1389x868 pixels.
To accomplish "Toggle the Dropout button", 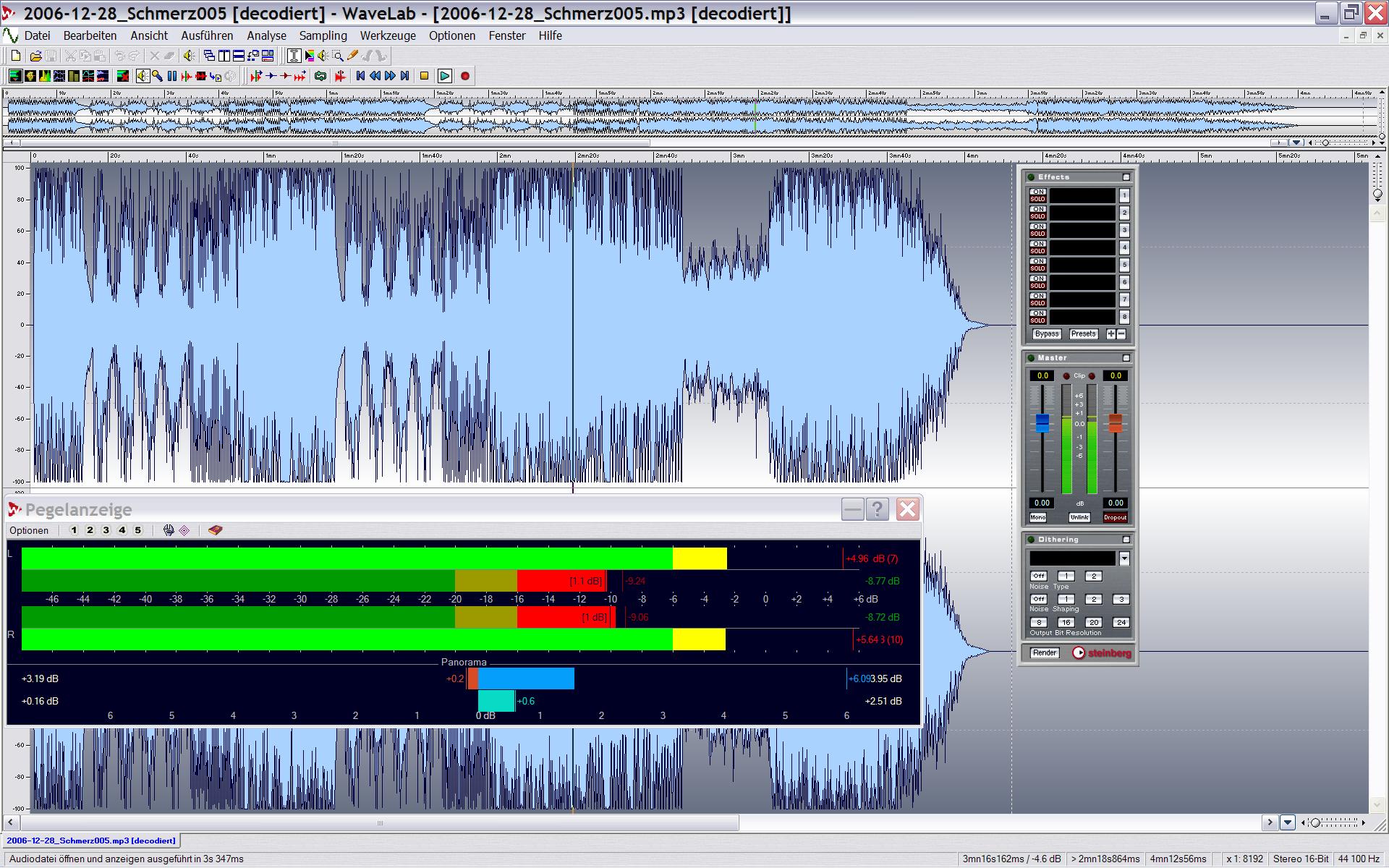I will (1115, 517).
